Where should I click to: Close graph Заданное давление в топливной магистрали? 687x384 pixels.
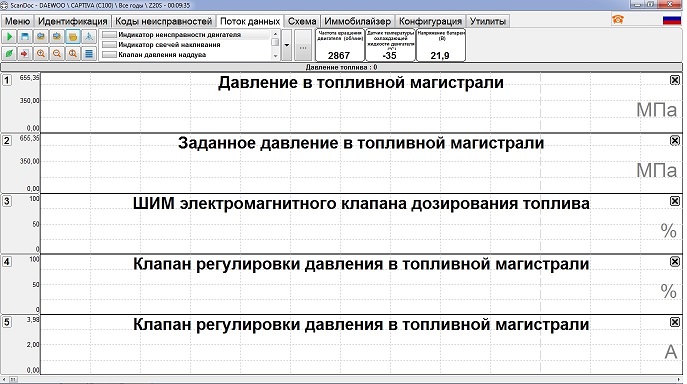click(675, 140)
